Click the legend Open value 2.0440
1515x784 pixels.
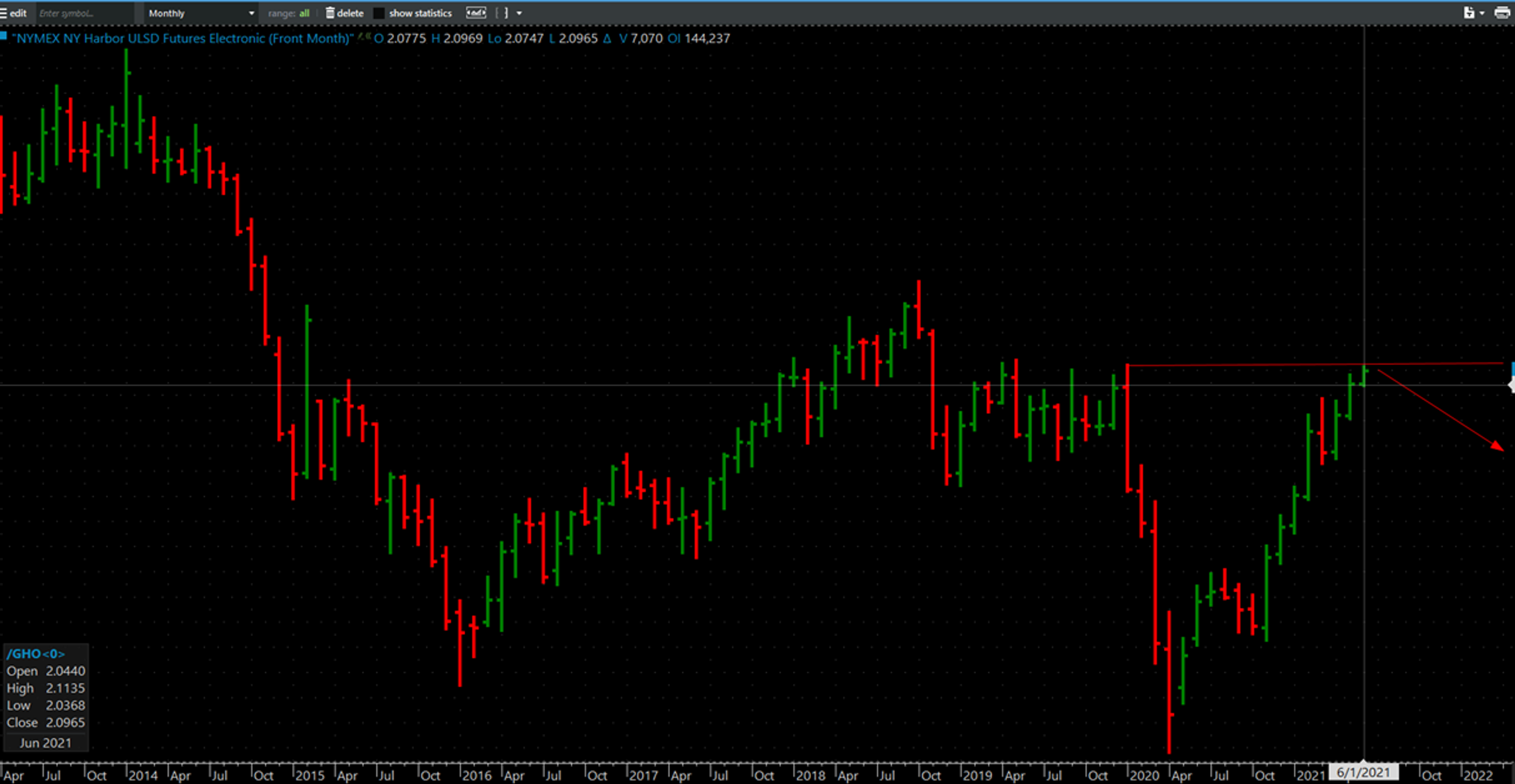66,670
